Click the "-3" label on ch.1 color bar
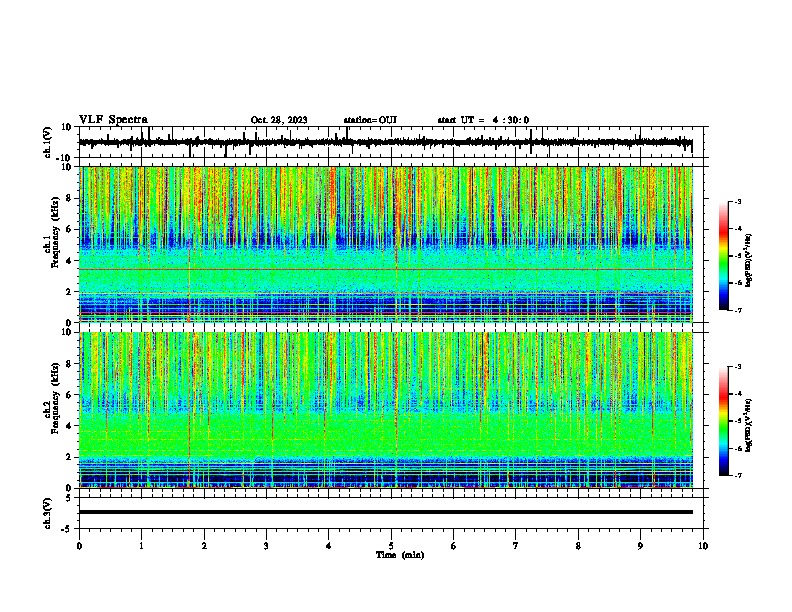This screenshot has width=792, height=612. [x=737, y=202]
